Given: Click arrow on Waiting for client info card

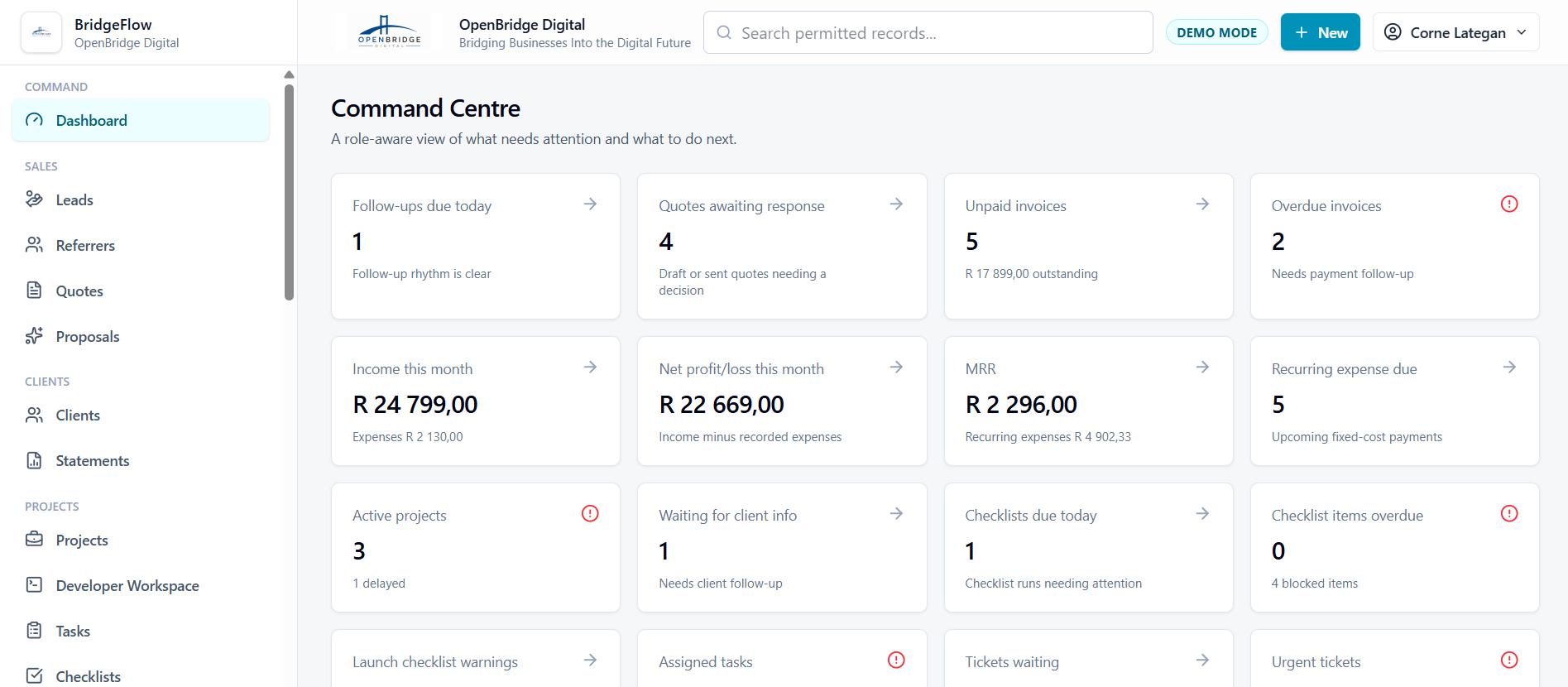Looking at the screenshot, I should click(896, 513).
